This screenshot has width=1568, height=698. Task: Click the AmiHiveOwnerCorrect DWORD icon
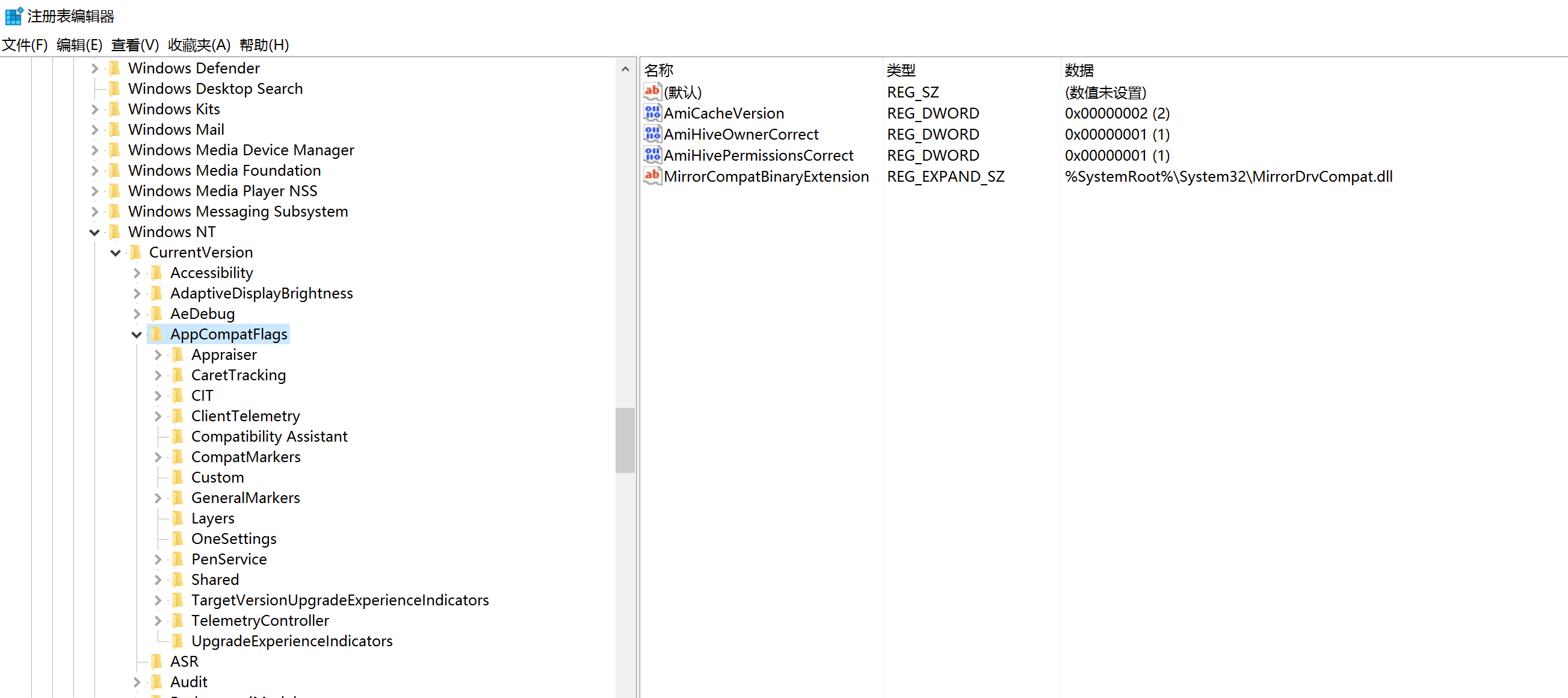(652, 134)
